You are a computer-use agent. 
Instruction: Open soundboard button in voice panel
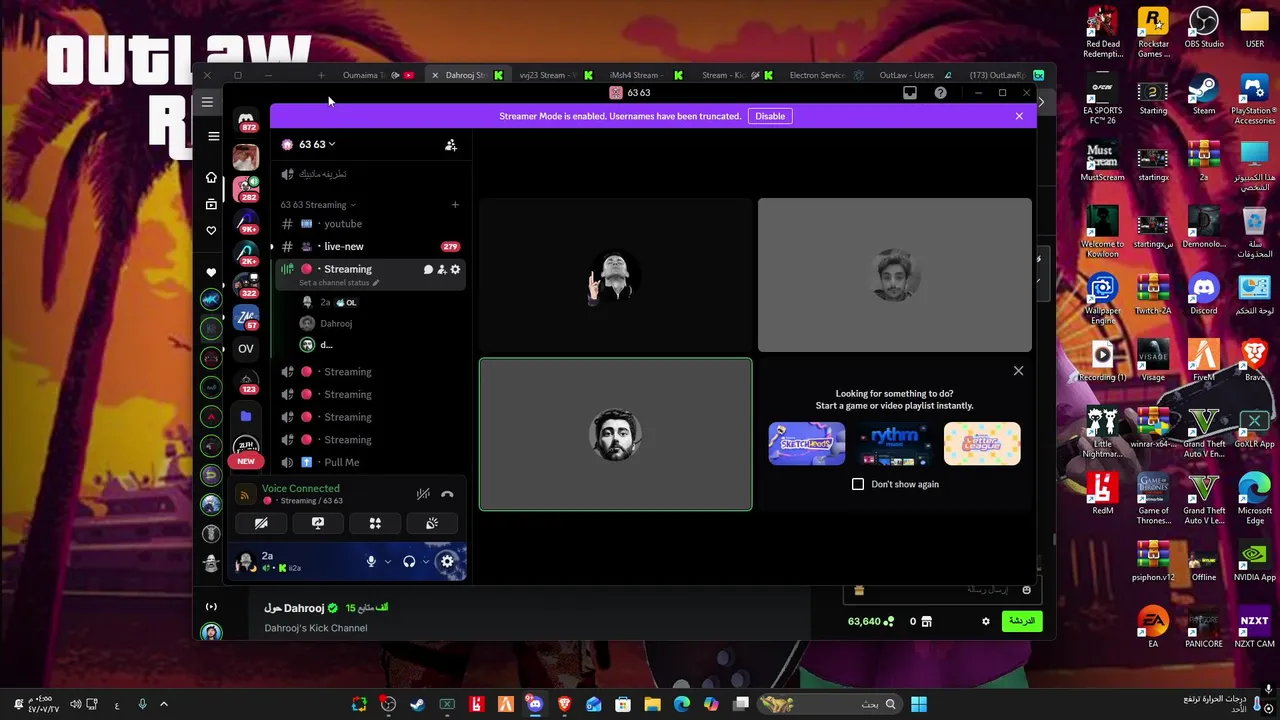click(432, 523)
